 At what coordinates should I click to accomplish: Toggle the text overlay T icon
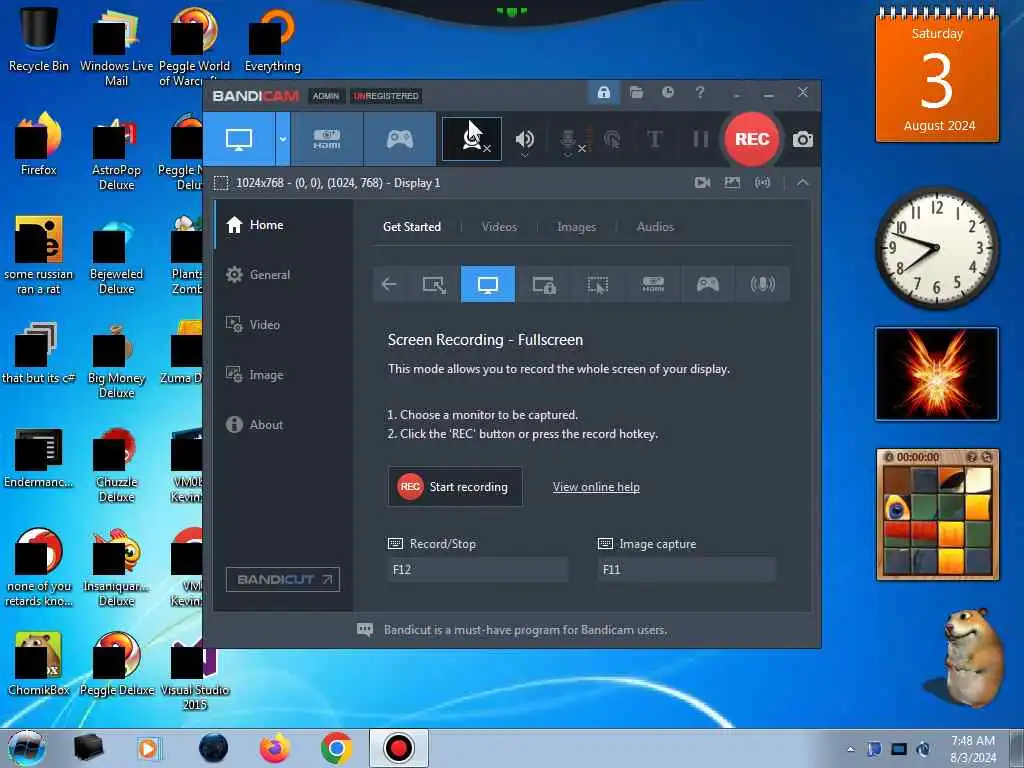(654, 139)
